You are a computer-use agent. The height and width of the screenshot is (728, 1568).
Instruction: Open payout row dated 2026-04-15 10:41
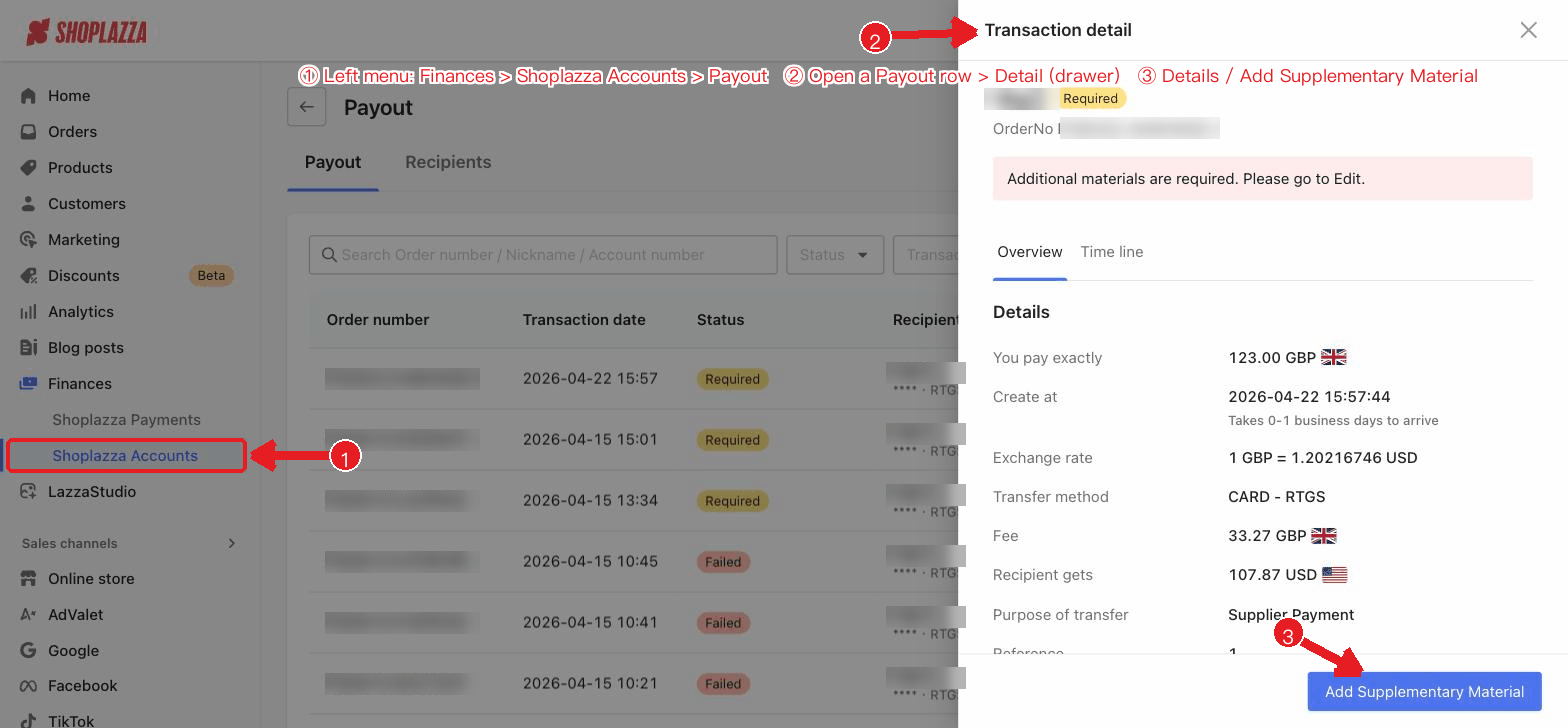click(x=632, y=623)
